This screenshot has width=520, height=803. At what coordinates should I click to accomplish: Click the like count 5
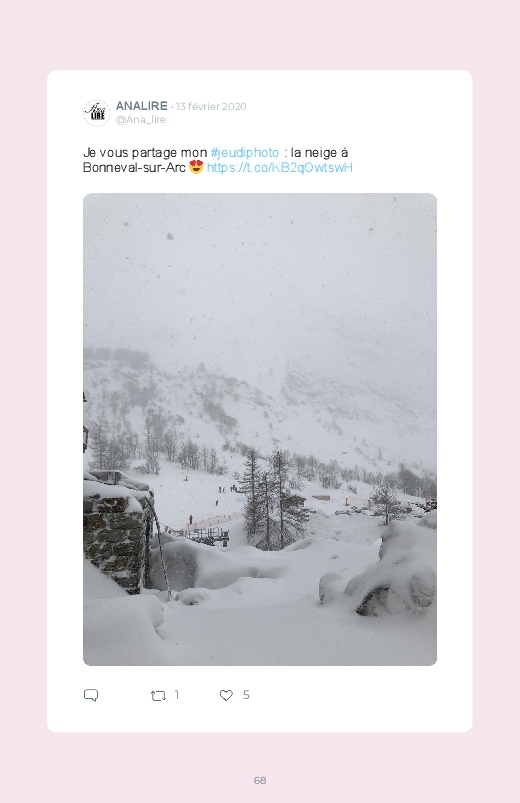[x=246, y=695]
